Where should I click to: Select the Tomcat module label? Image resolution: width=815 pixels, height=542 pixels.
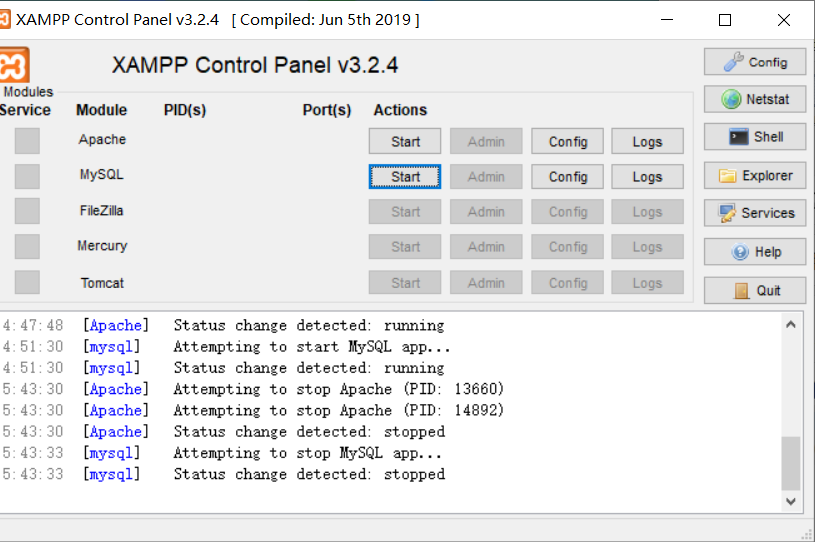[102, 283]
